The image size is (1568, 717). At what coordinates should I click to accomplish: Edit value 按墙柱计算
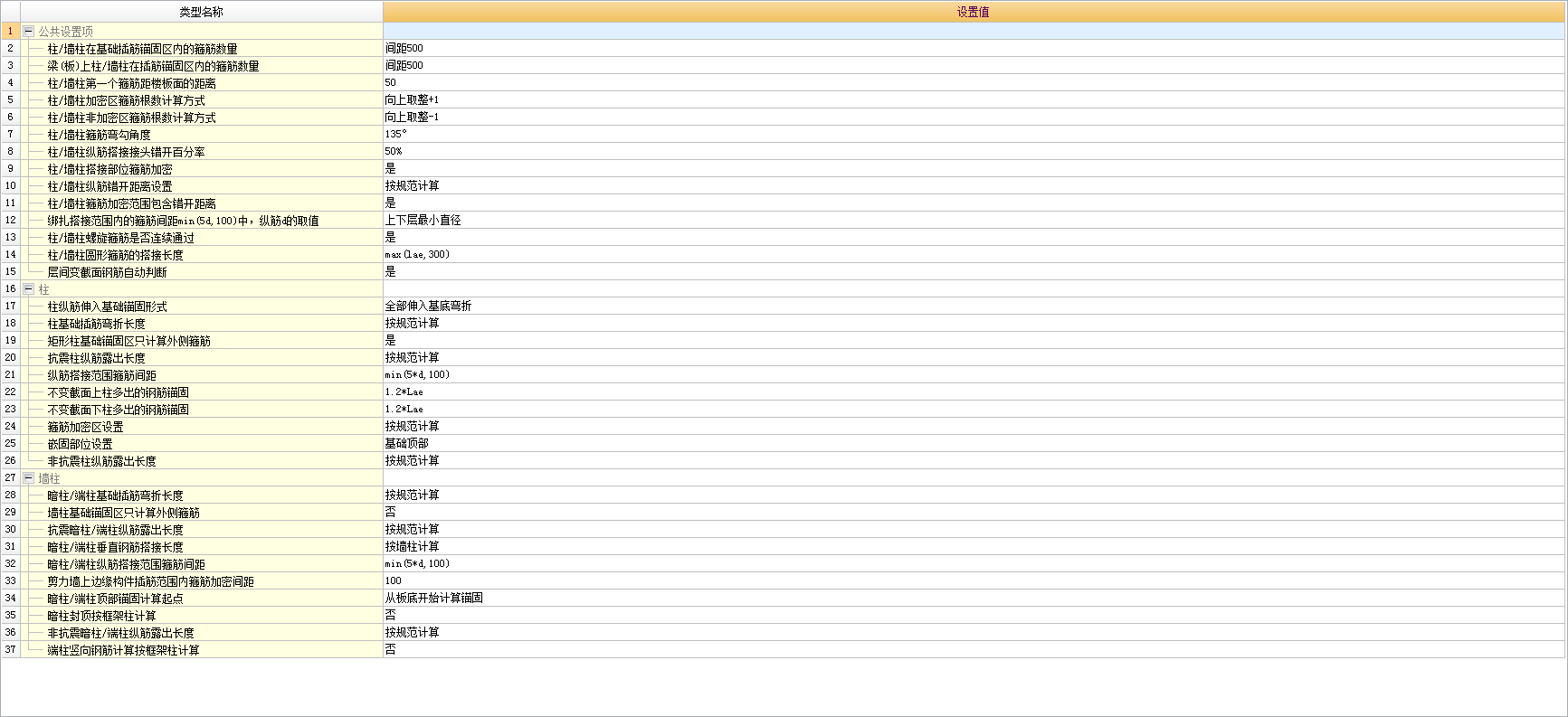(x=974, y=546)
